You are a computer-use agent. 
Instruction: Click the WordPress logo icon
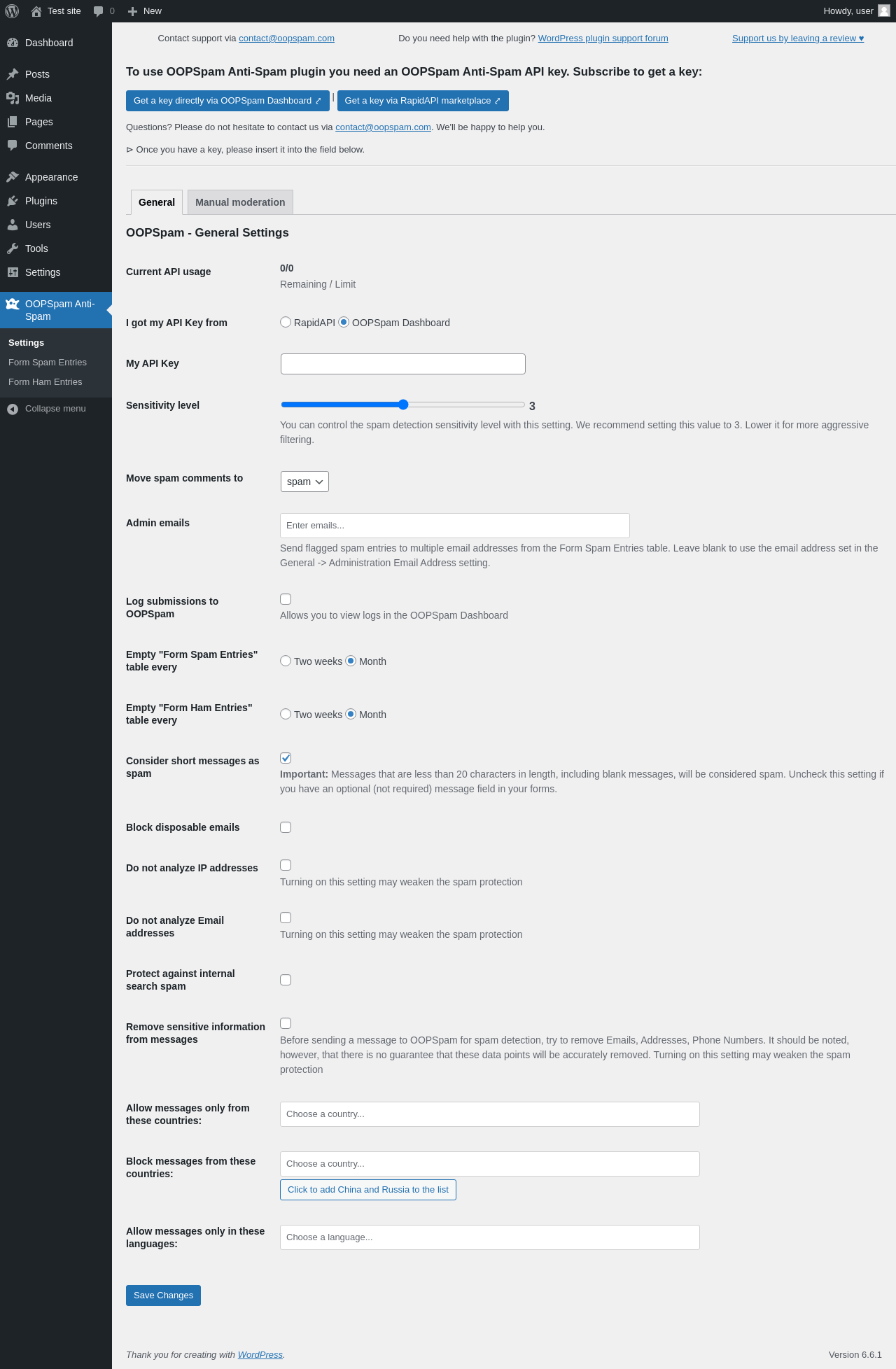[x=12, y=11]
